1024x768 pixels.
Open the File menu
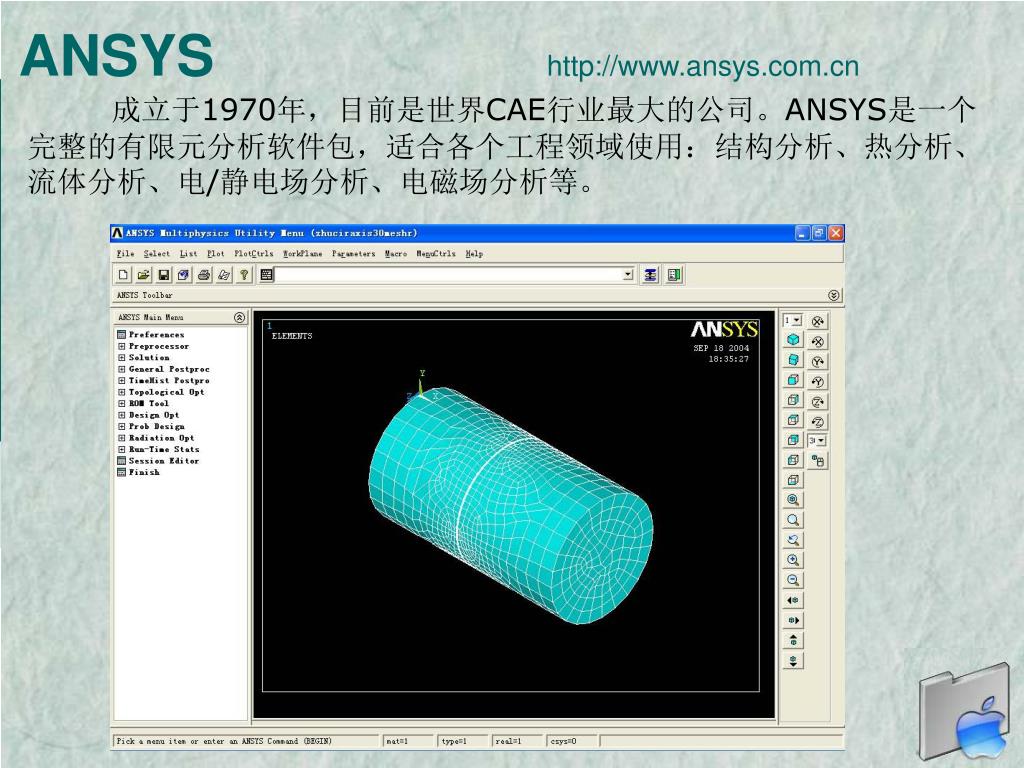click(x=125, y=253)
